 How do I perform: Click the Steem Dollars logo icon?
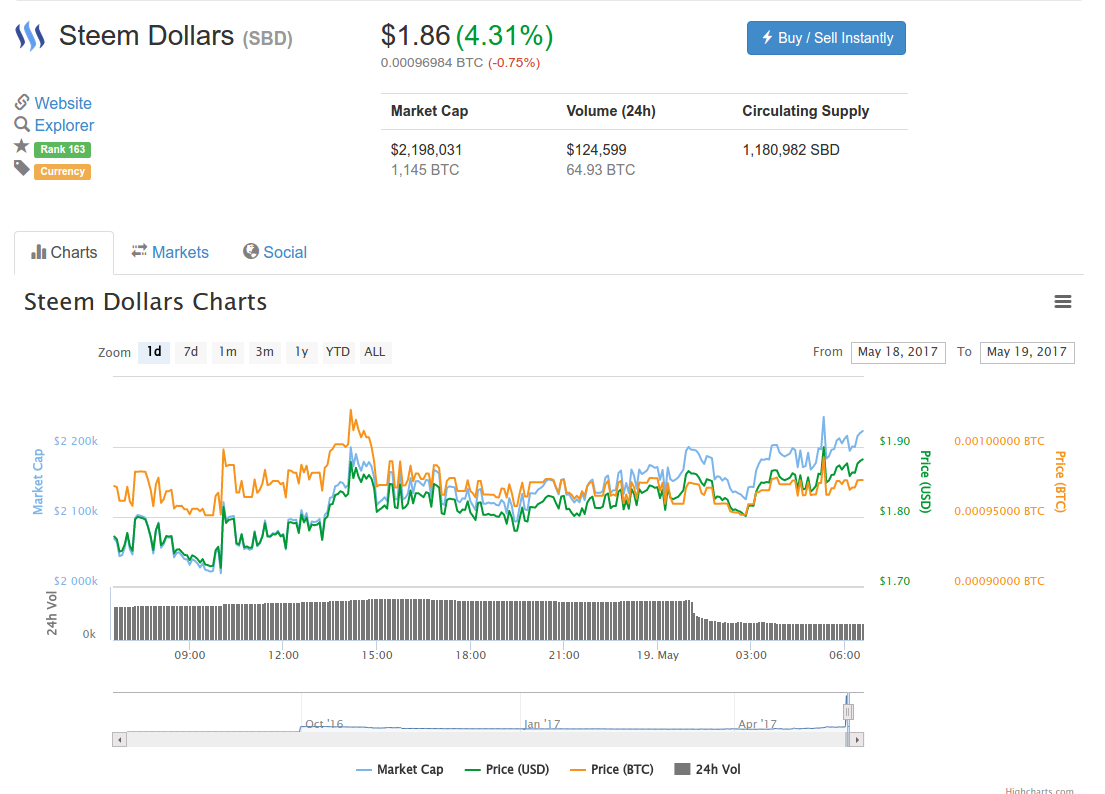click(x=30, y=36)
